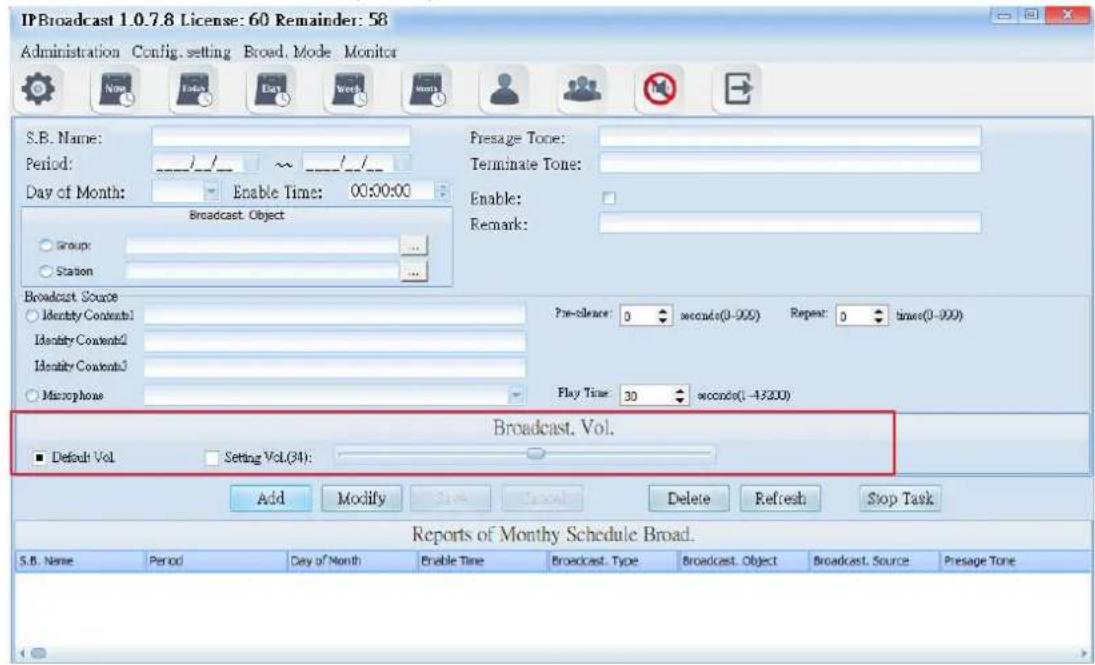This screenshot has width=1095, height=665.
Task: Tick the Setting Vol.(34) checkbox
Action: coord(212,458)
